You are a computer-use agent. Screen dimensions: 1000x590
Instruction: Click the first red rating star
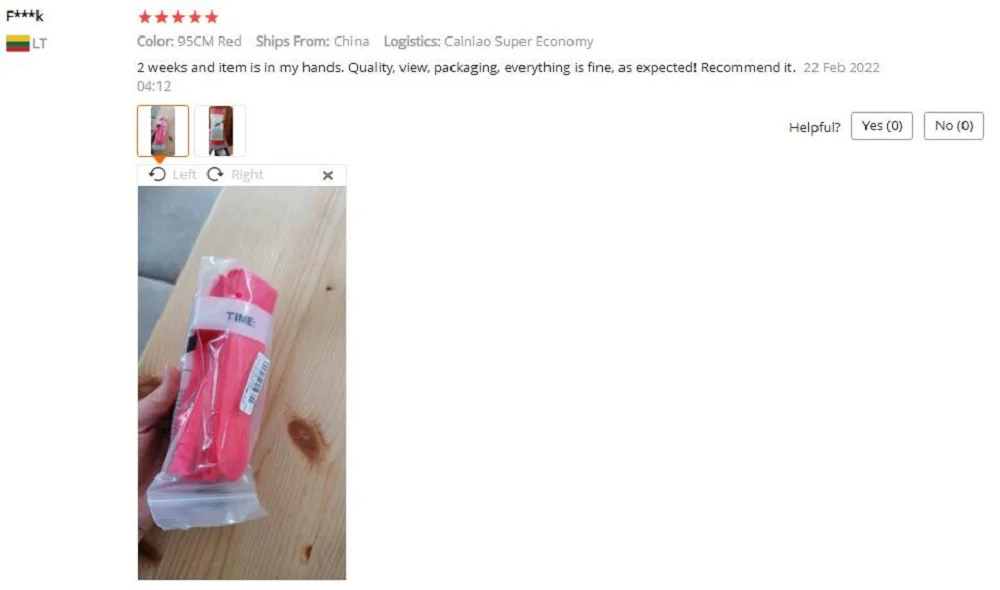click(x=145, y=17)
